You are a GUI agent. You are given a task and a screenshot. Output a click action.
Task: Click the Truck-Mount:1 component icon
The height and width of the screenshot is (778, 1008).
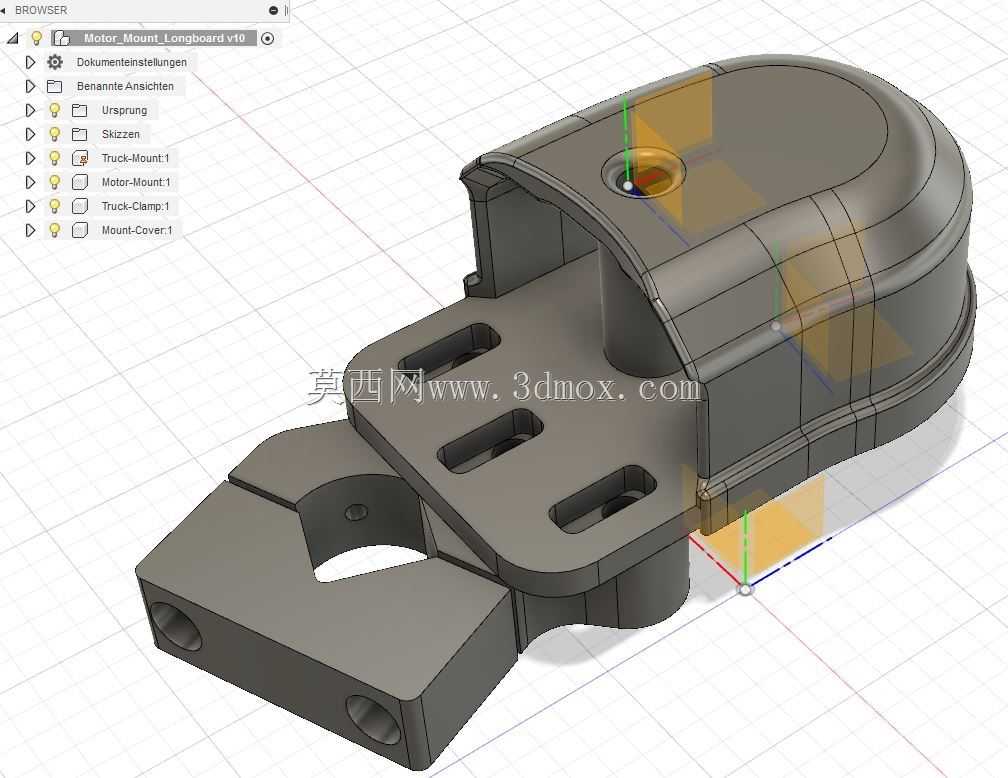(x=80, y=158)
